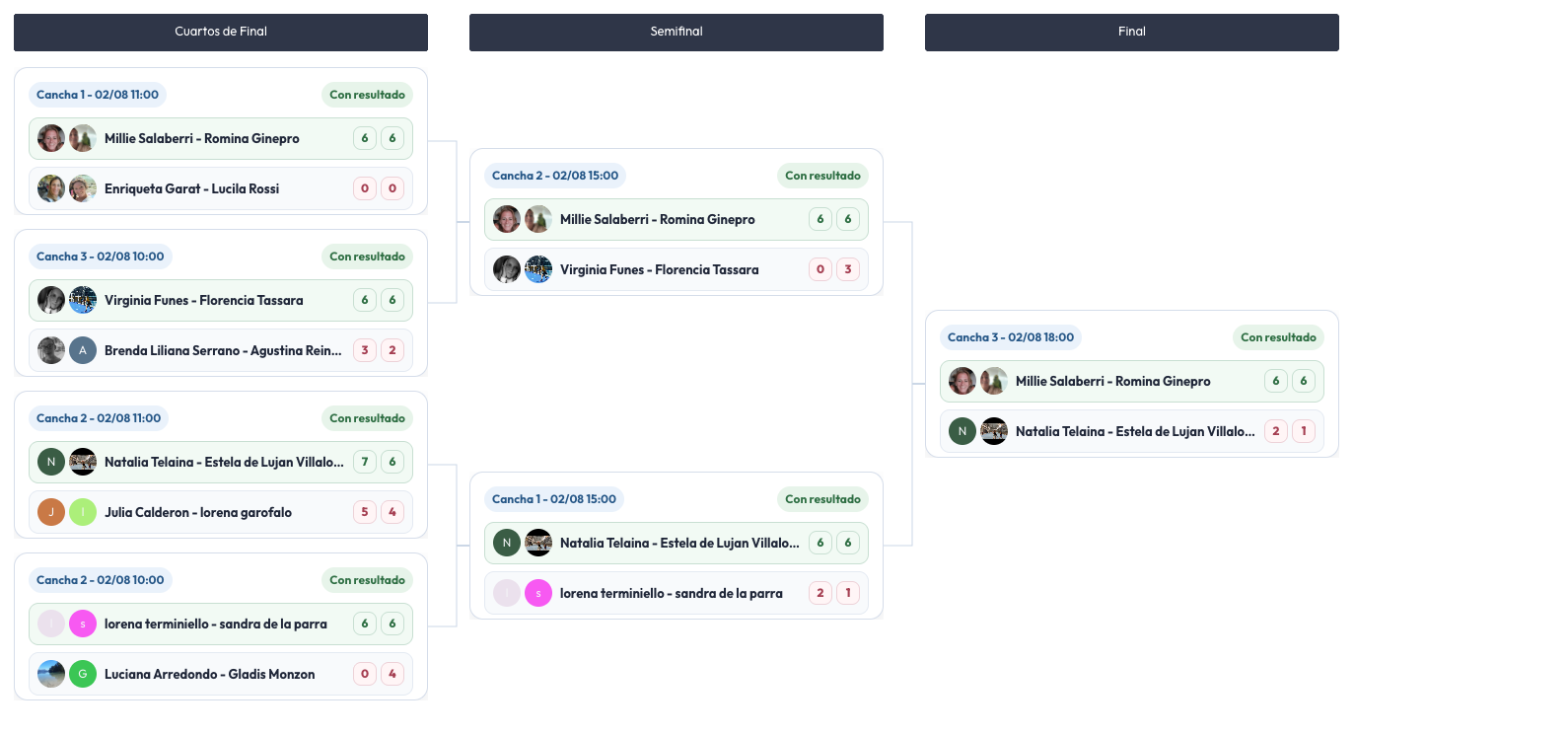1568x735 pixels.
Task: Click Con resultado on the final match card
Action: click(x=1278, y=337)
